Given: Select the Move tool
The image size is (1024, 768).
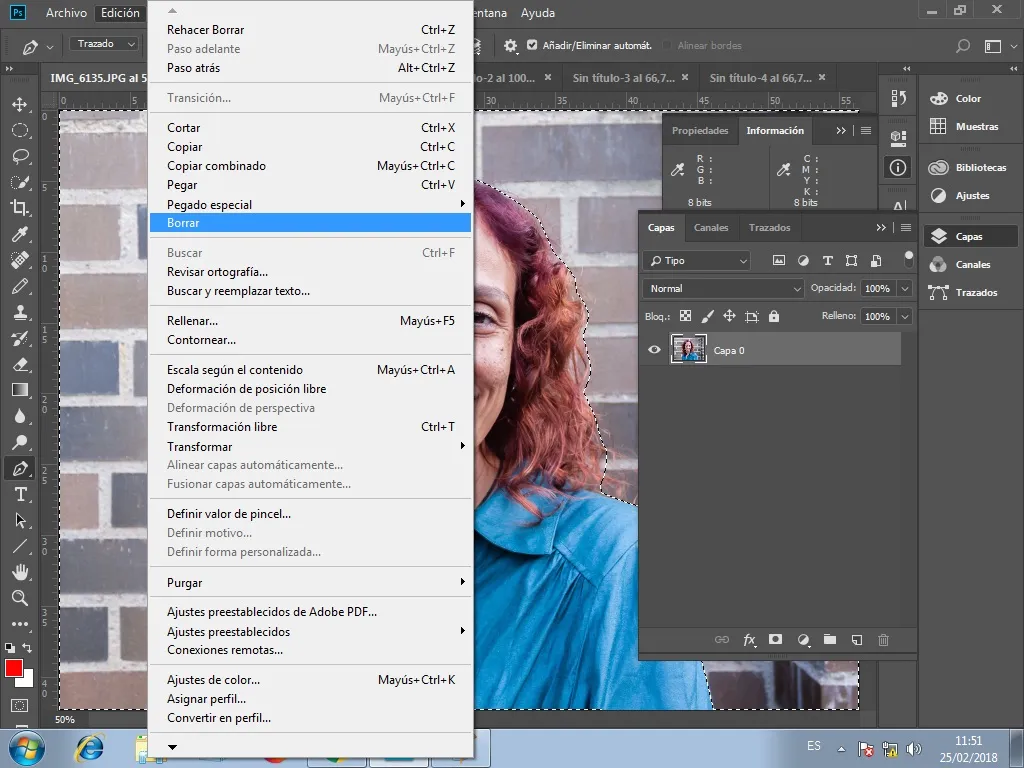Looking at the screenshot, I should coord(20,104).
